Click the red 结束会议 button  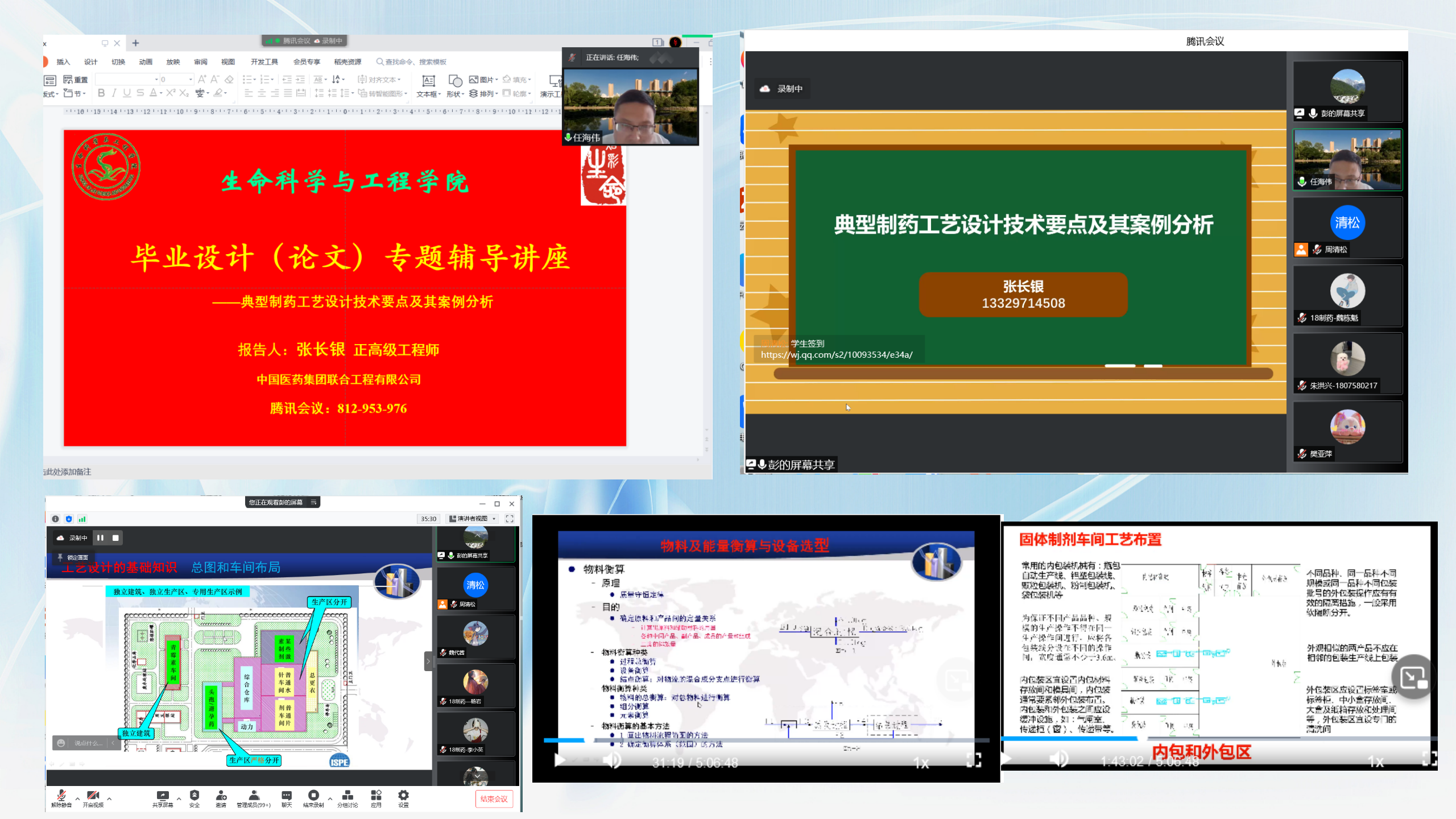tap(494, 799)
